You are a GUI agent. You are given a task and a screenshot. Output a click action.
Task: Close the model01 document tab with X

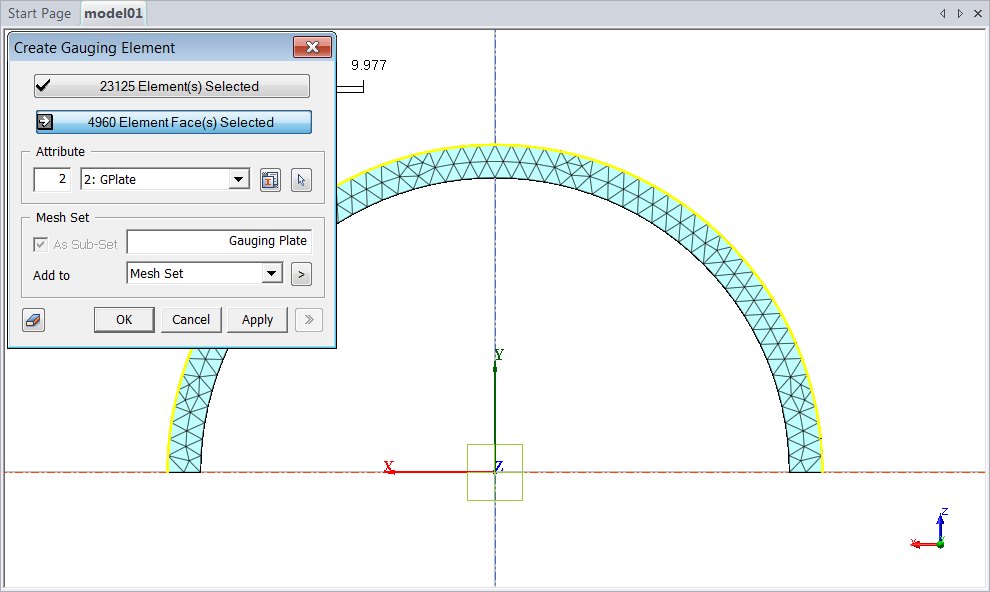(x=977, y=13)
